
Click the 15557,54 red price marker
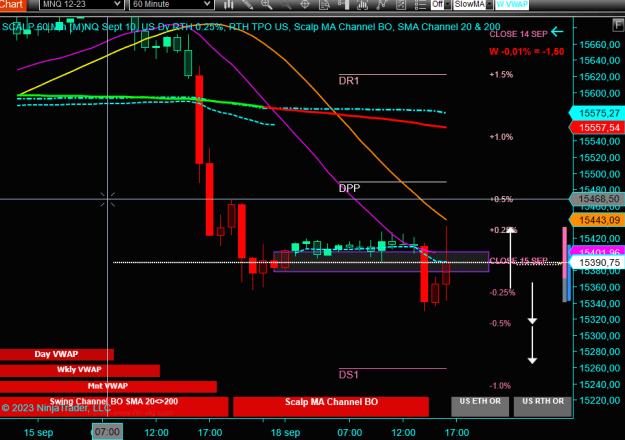(597, 128)
